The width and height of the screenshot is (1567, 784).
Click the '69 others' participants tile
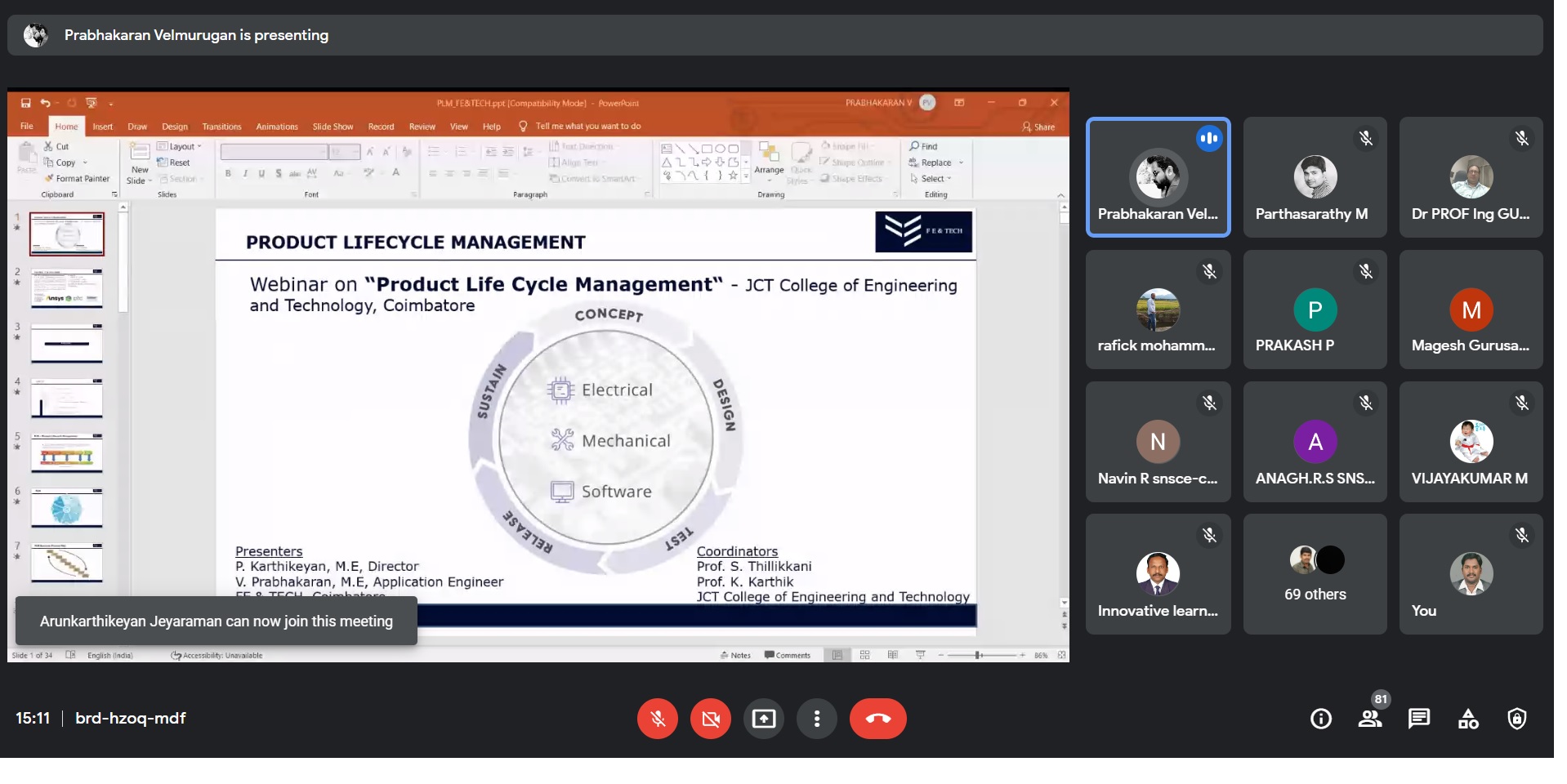pos(1315,574)
